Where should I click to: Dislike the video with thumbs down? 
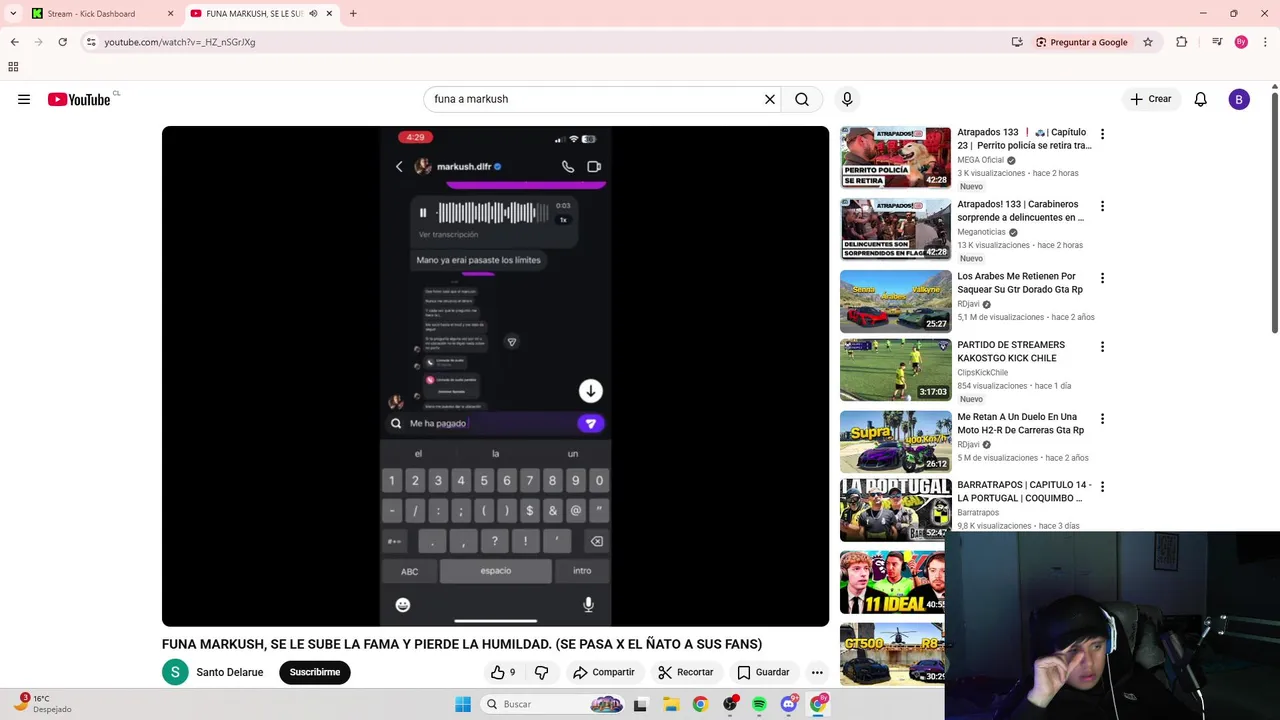click(542, 672)
